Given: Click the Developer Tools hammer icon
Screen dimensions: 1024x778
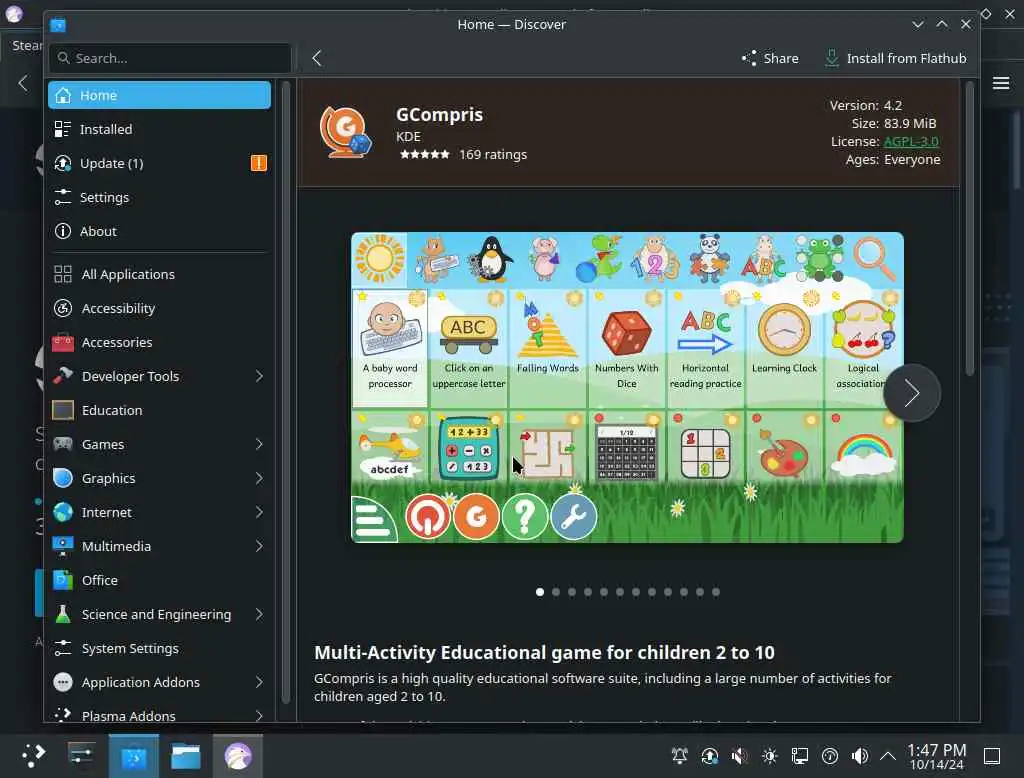Looking at the screenshot, I should [63, 376].
